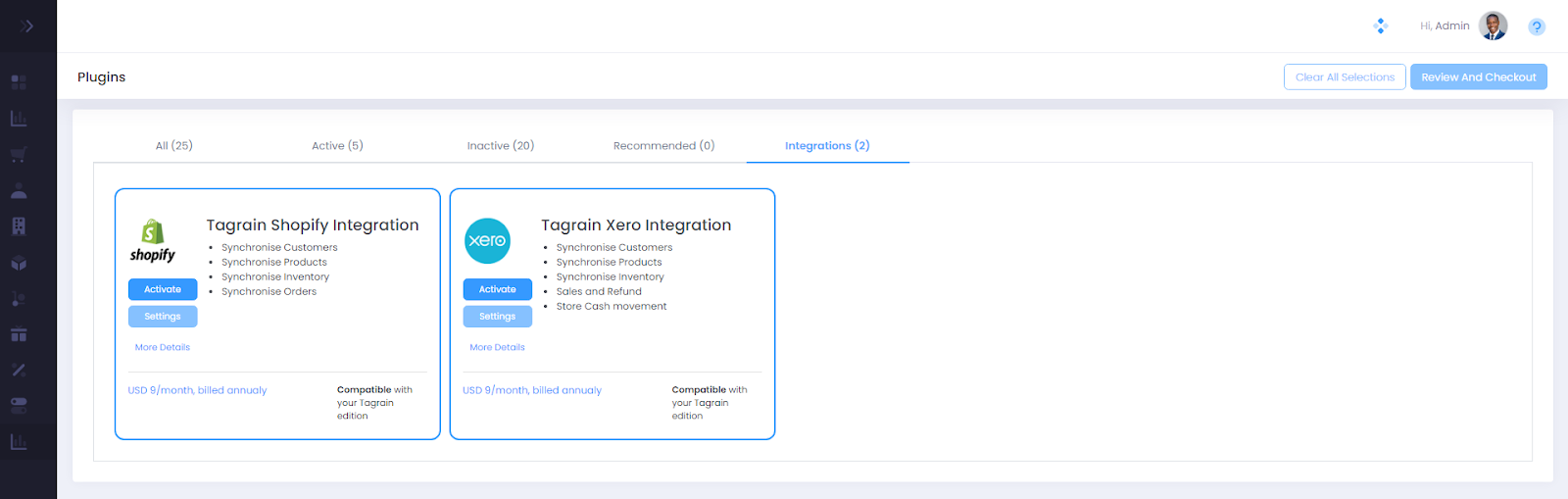Click Synchronise Customers in Shopify card
The width and height of the screenshot is (1568, 499).
[x=279, y=248]
